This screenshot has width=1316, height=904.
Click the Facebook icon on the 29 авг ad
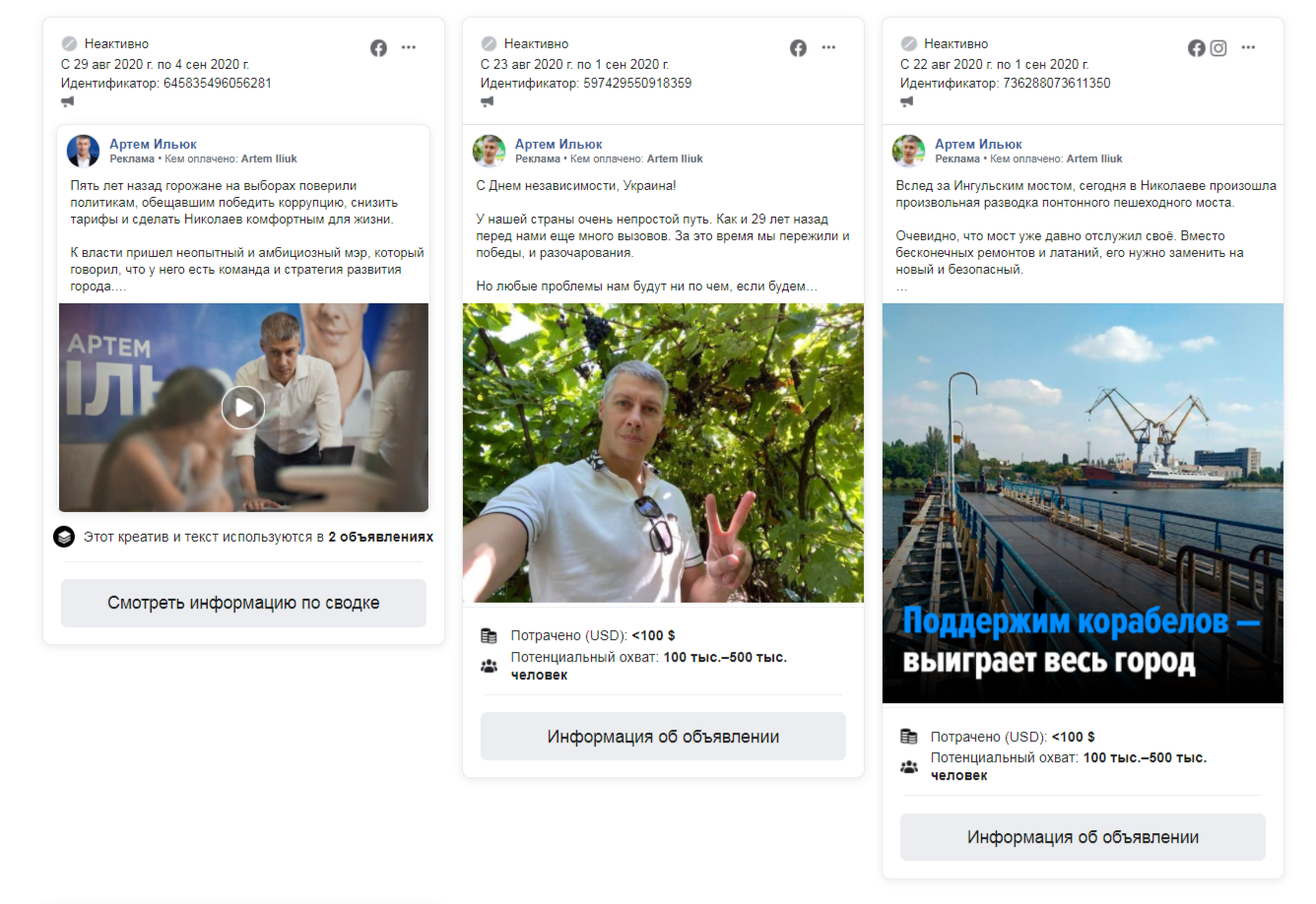point(378,48)
